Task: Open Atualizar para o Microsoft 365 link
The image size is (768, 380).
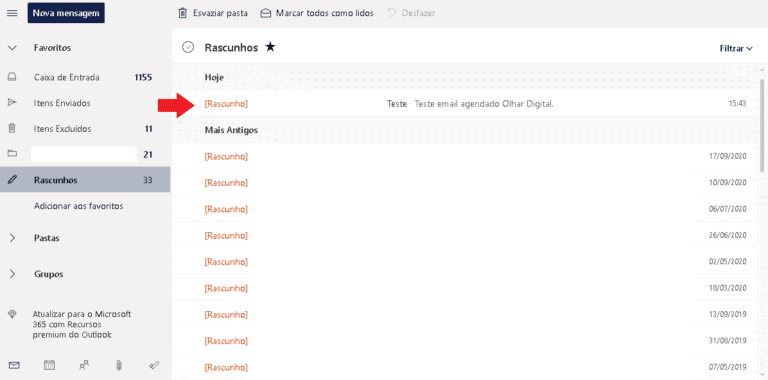Action: [82, 325]
